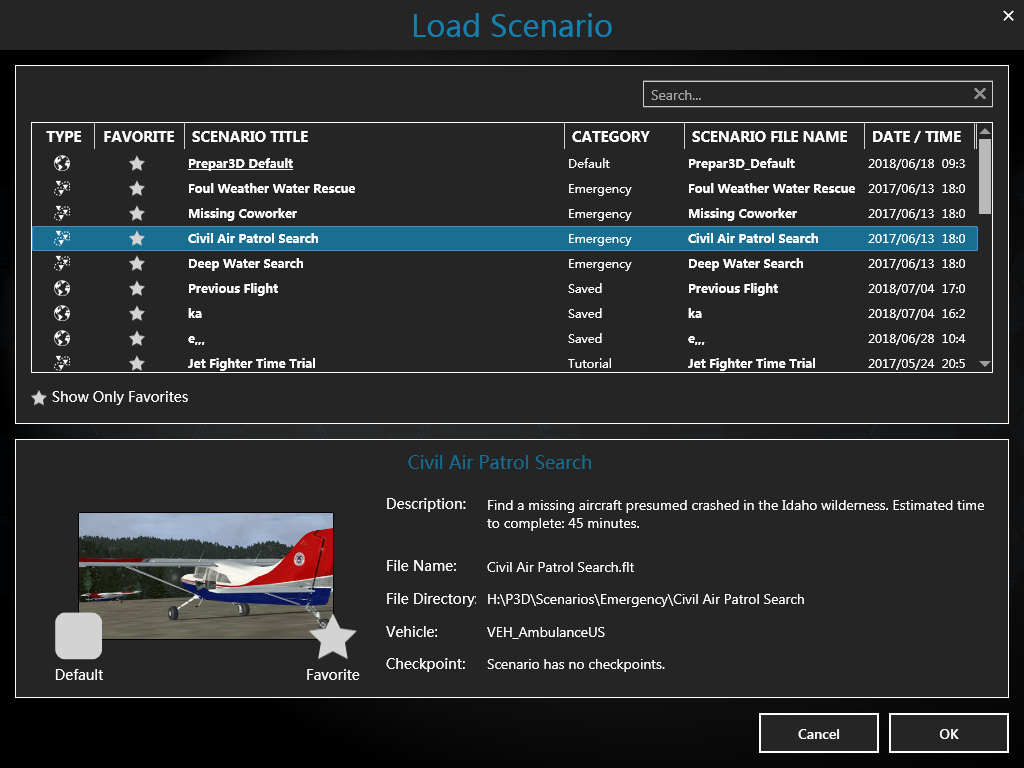Sort list by Category column header

pos(610,137)
